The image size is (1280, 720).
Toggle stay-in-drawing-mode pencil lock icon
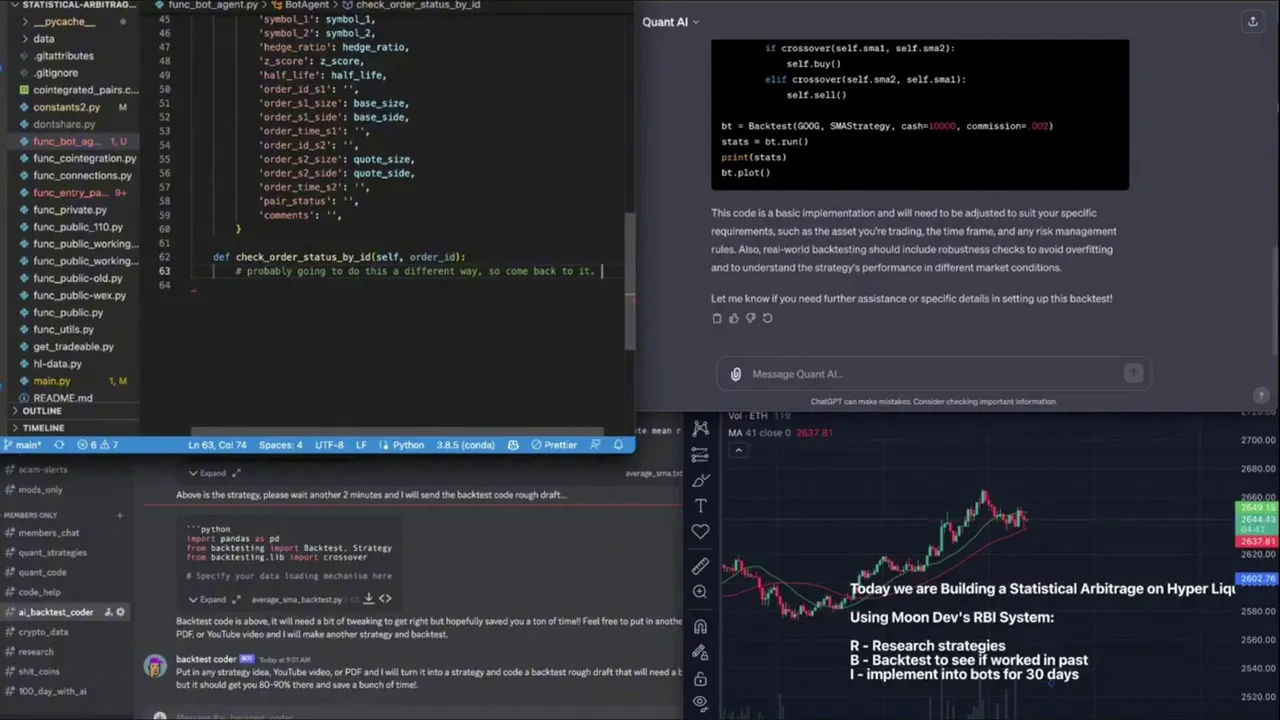tap(700, 653)
